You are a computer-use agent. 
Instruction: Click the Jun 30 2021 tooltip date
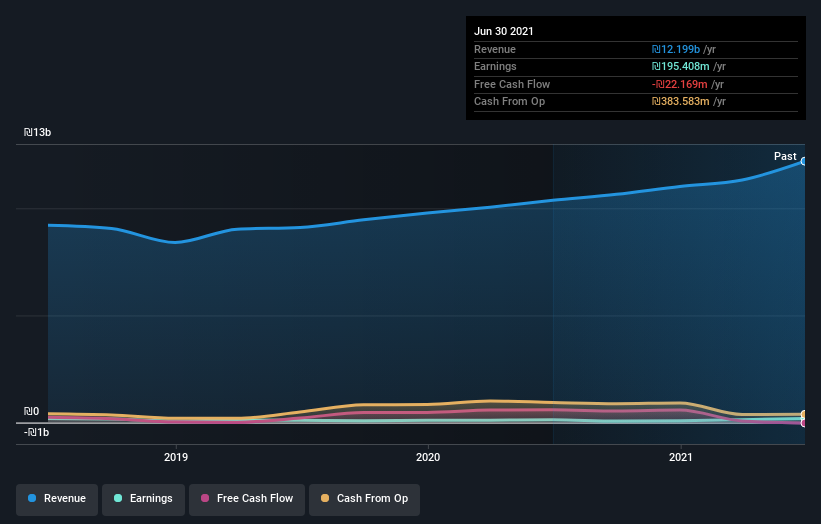(x=504, y=31)
